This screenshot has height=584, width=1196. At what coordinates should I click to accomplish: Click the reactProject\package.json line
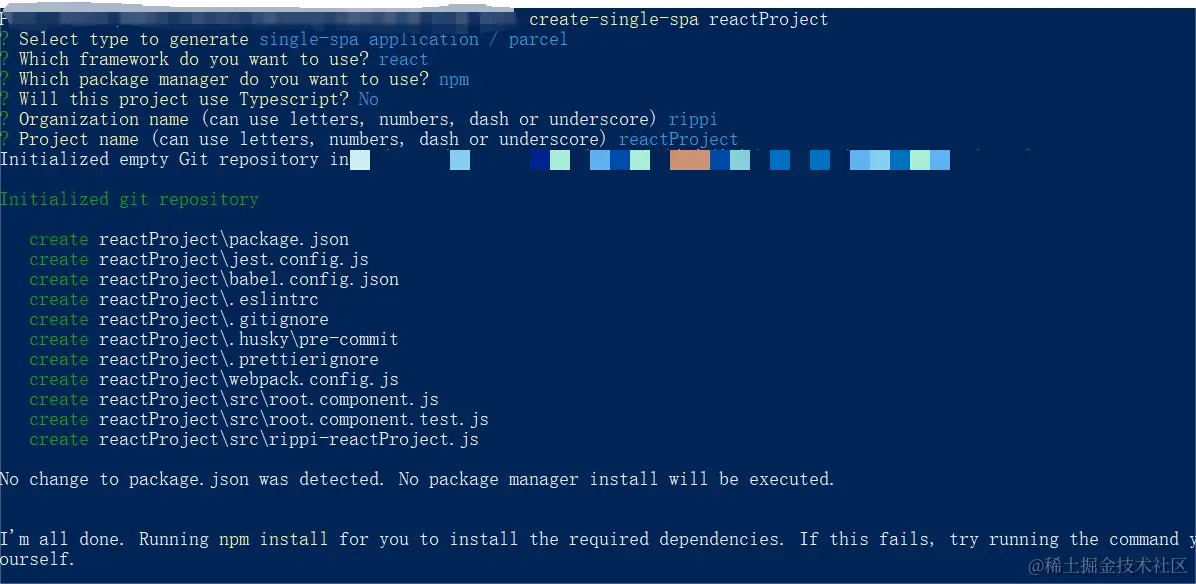point(189,239)
